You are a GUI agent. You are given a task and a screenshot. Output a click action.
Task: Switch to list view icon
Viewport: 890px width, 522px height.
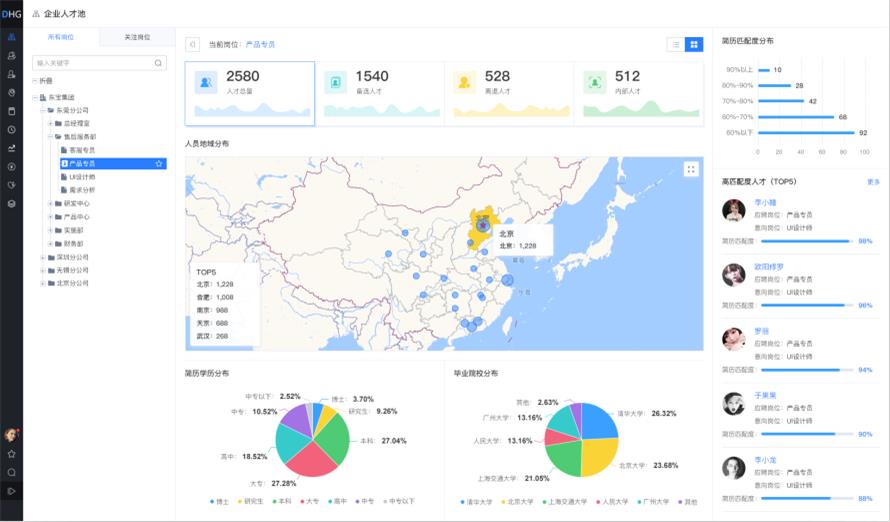click(675, 44)
